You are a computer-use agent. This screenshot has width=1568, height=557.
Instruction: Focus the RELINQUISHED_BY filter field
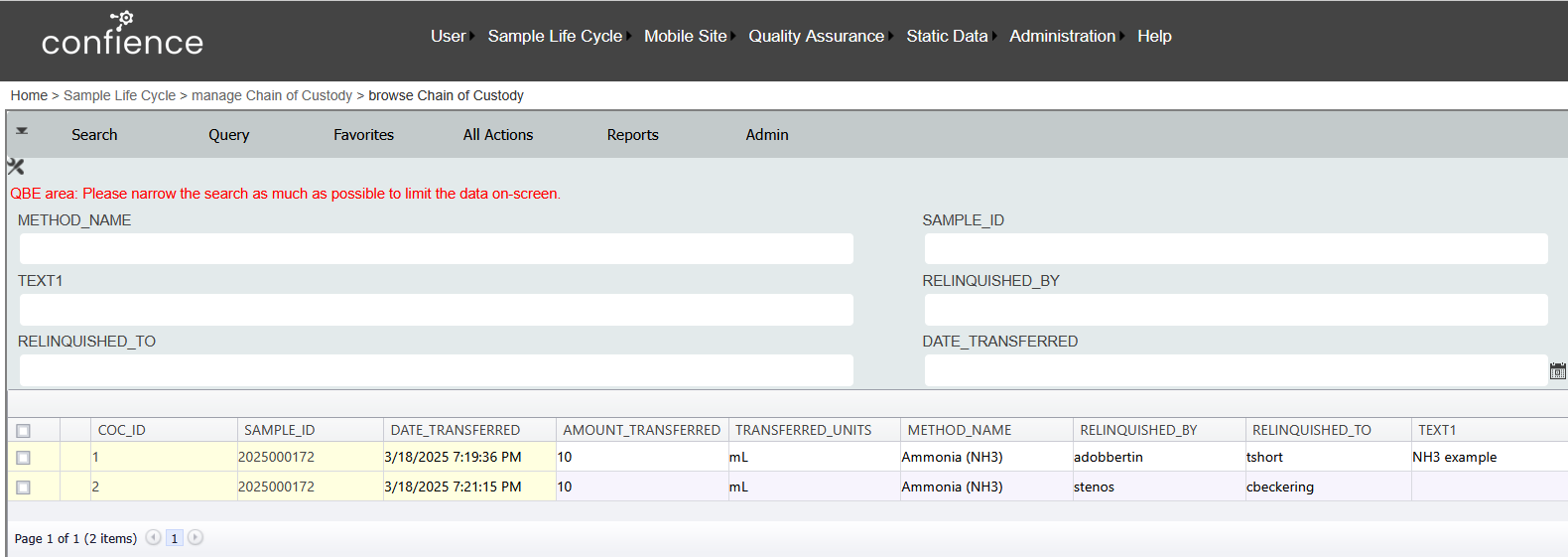1236,310
